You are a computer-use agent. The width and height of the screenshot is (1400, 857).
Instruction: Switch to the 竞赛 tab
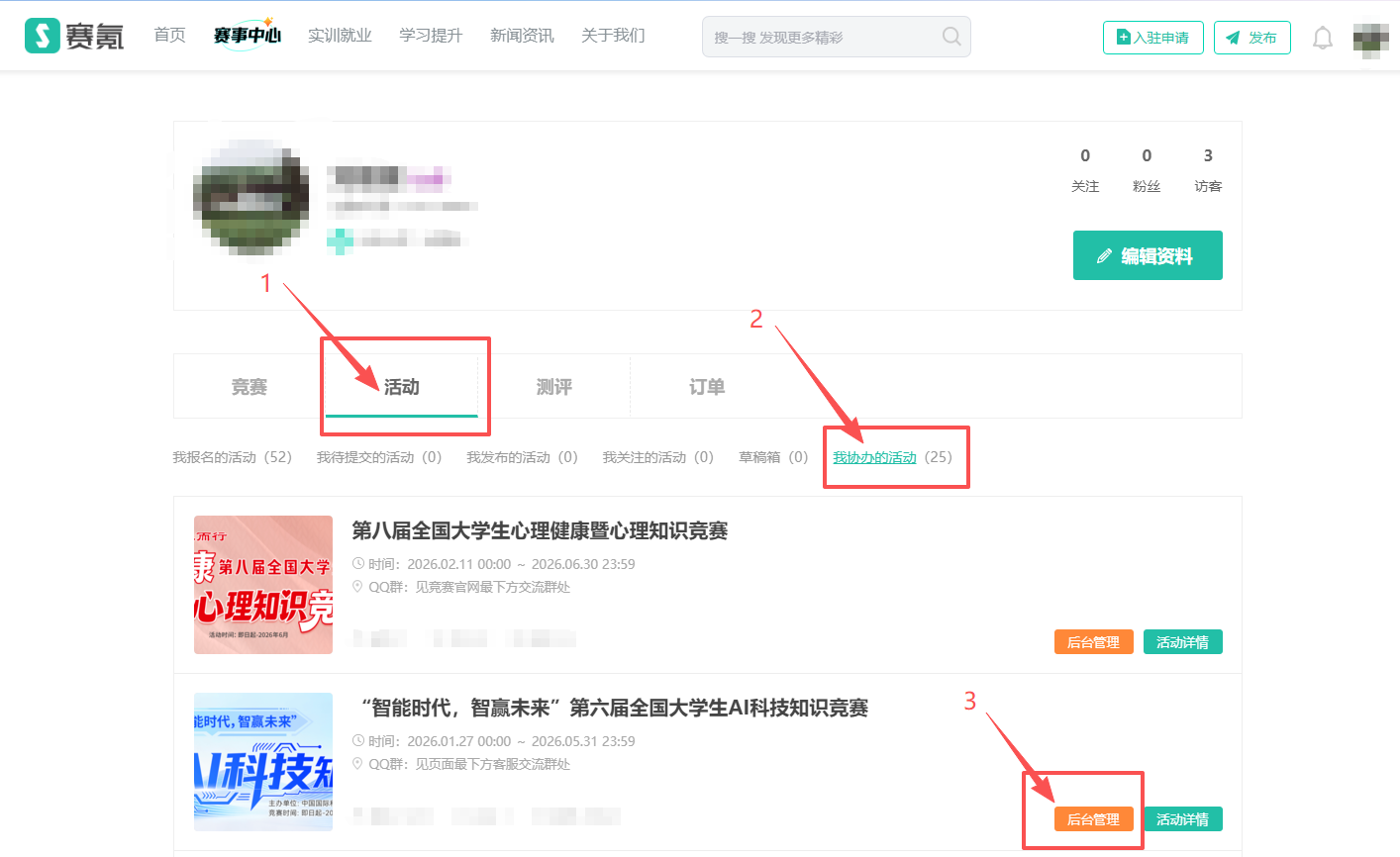[250, 387]
